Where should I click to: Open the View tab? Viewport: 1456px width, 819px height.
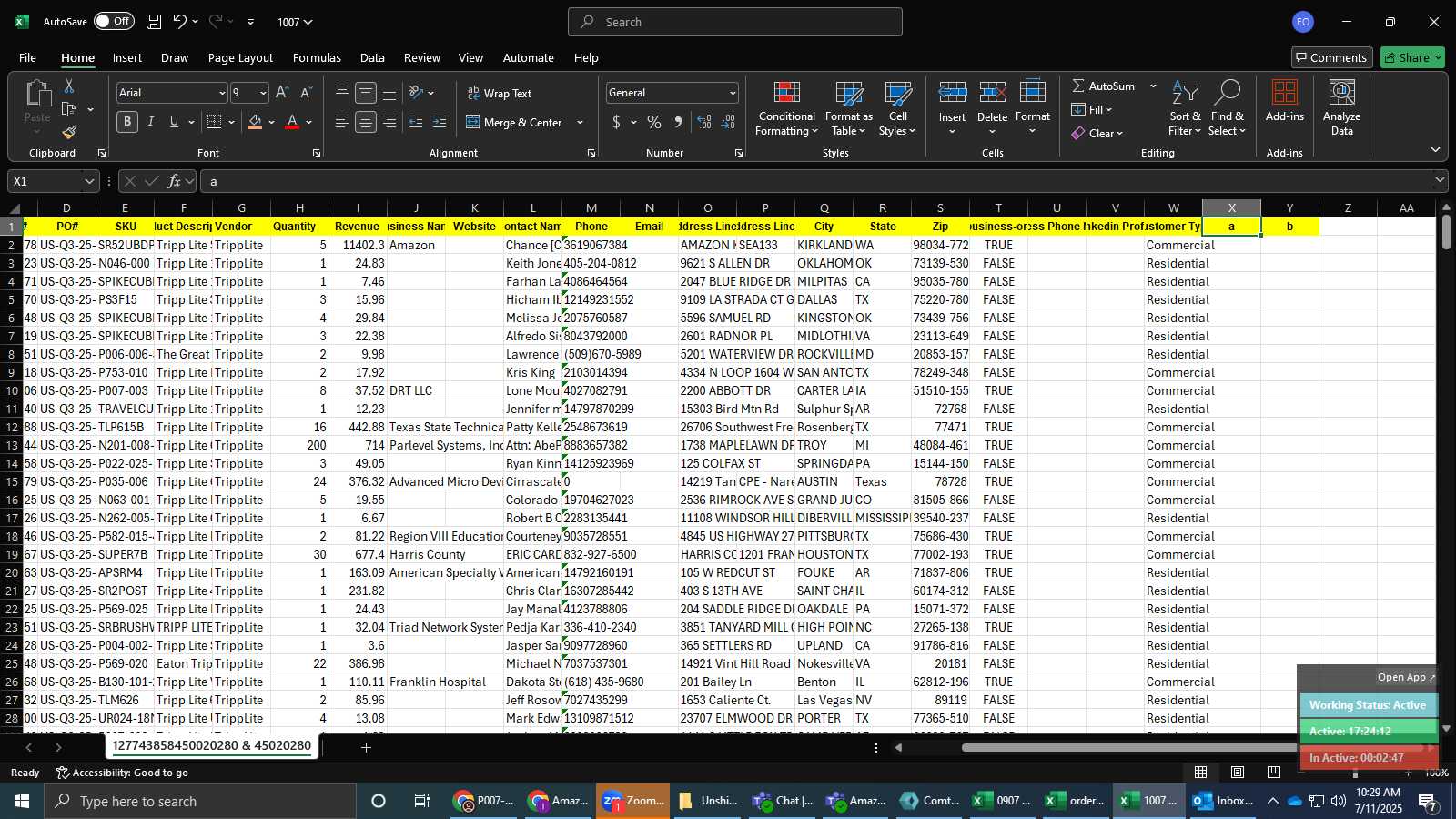[x=470, y=57]
